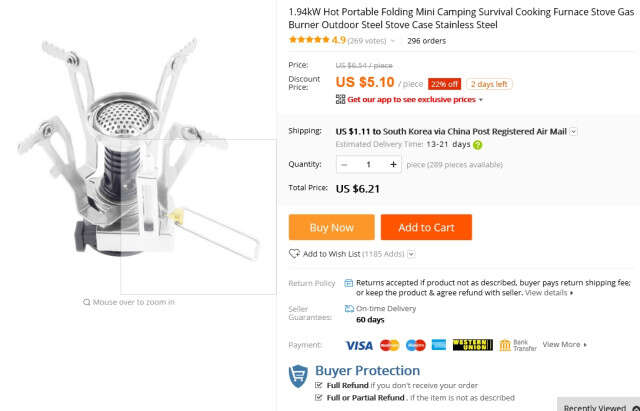Viewport: 640px width, 411px height.
Task: Click the Western Union payment logo
Action: (473, 345)
